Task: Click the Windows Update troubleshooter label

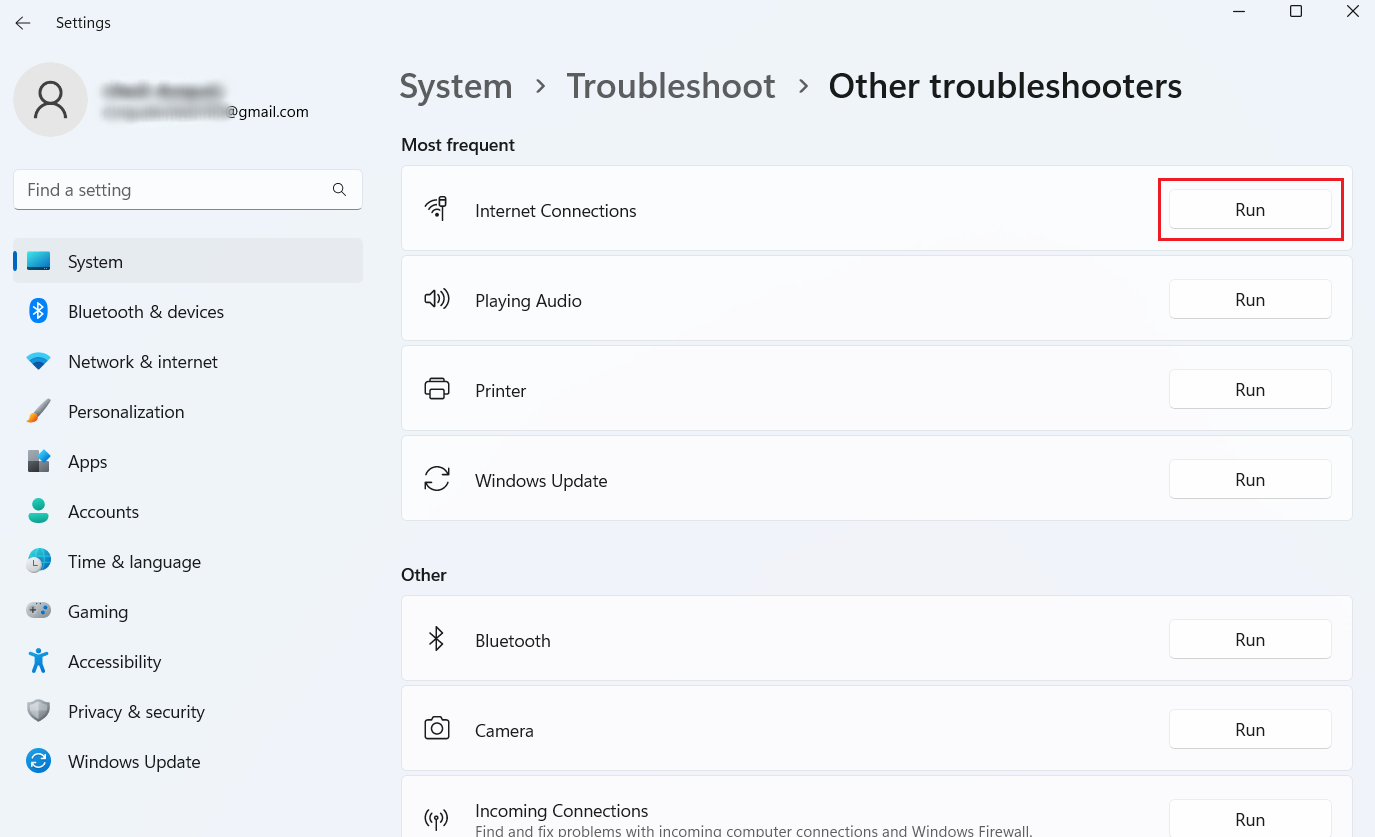Action: pyautogui.click(x=541, y=480)
